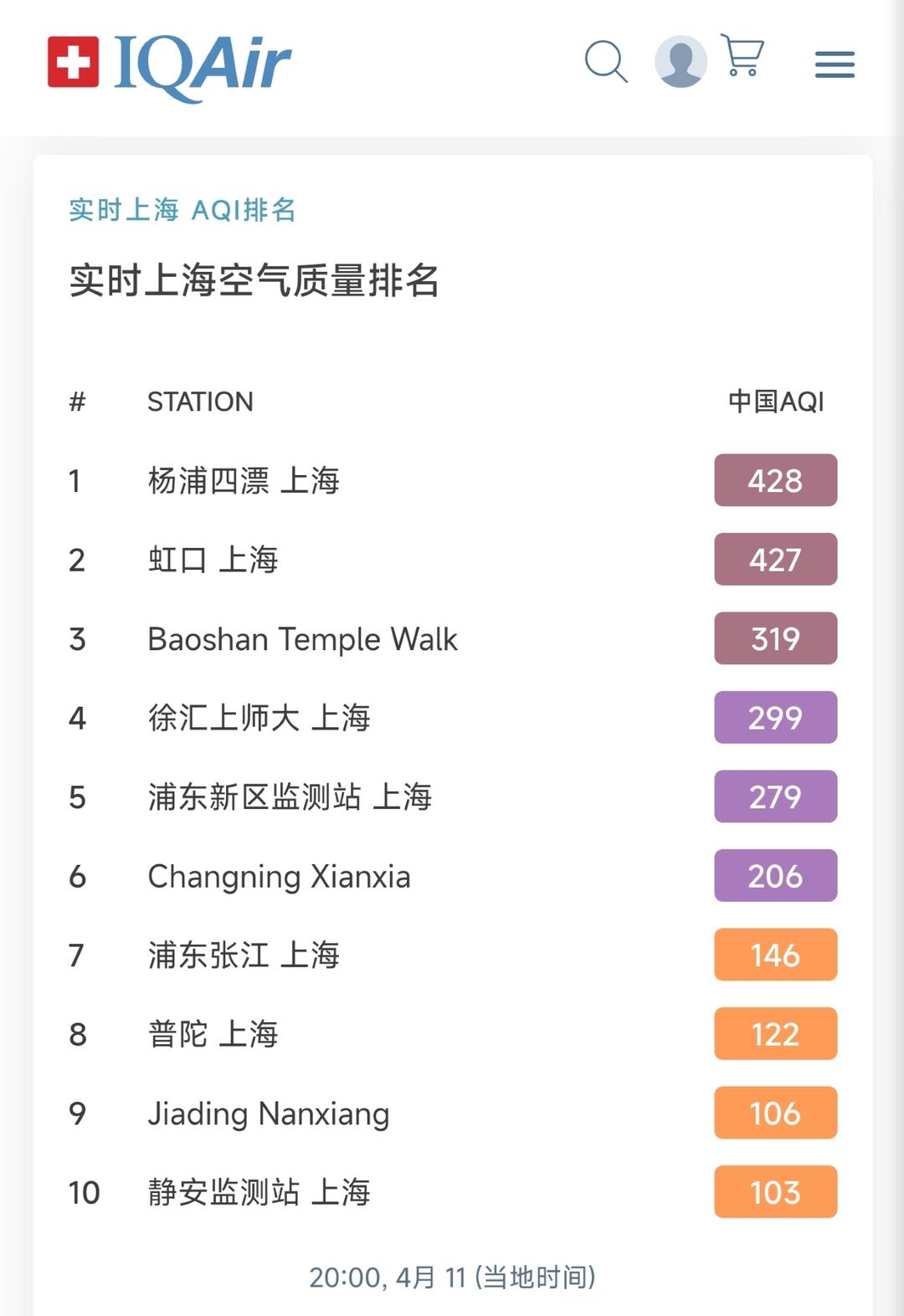The width and height of the screenshot is (904, 1316).
Task: Open the shopping cart
Action: point(742,57)
